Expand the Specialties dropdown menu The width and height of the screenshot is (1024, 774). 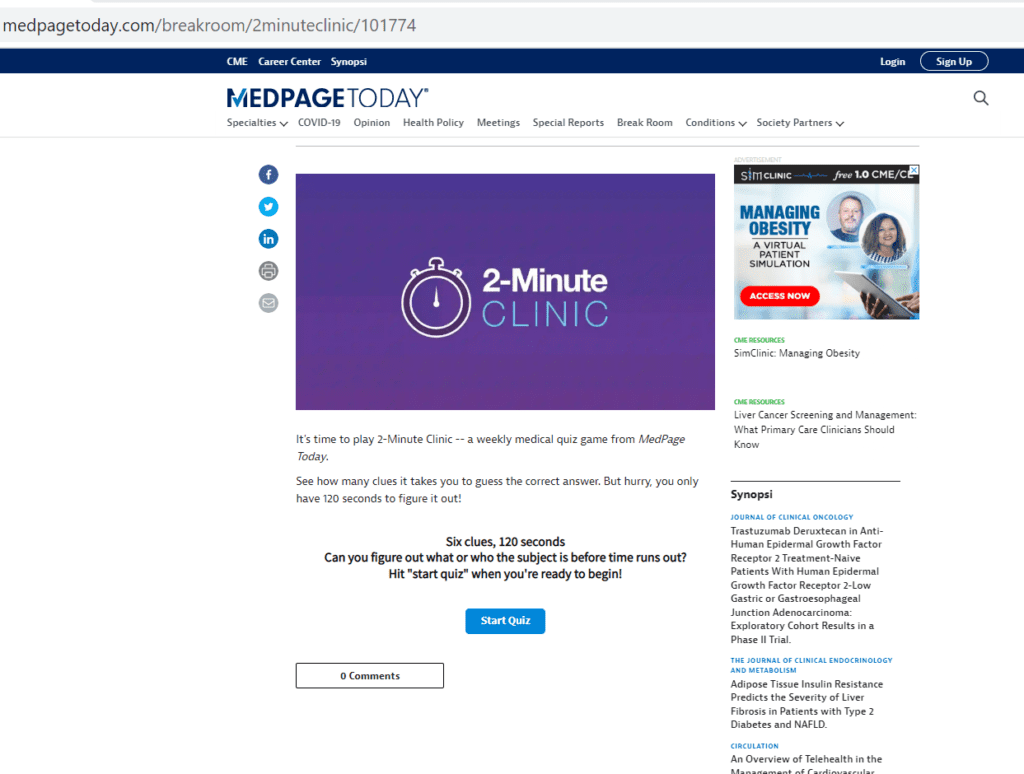point(257,123)
